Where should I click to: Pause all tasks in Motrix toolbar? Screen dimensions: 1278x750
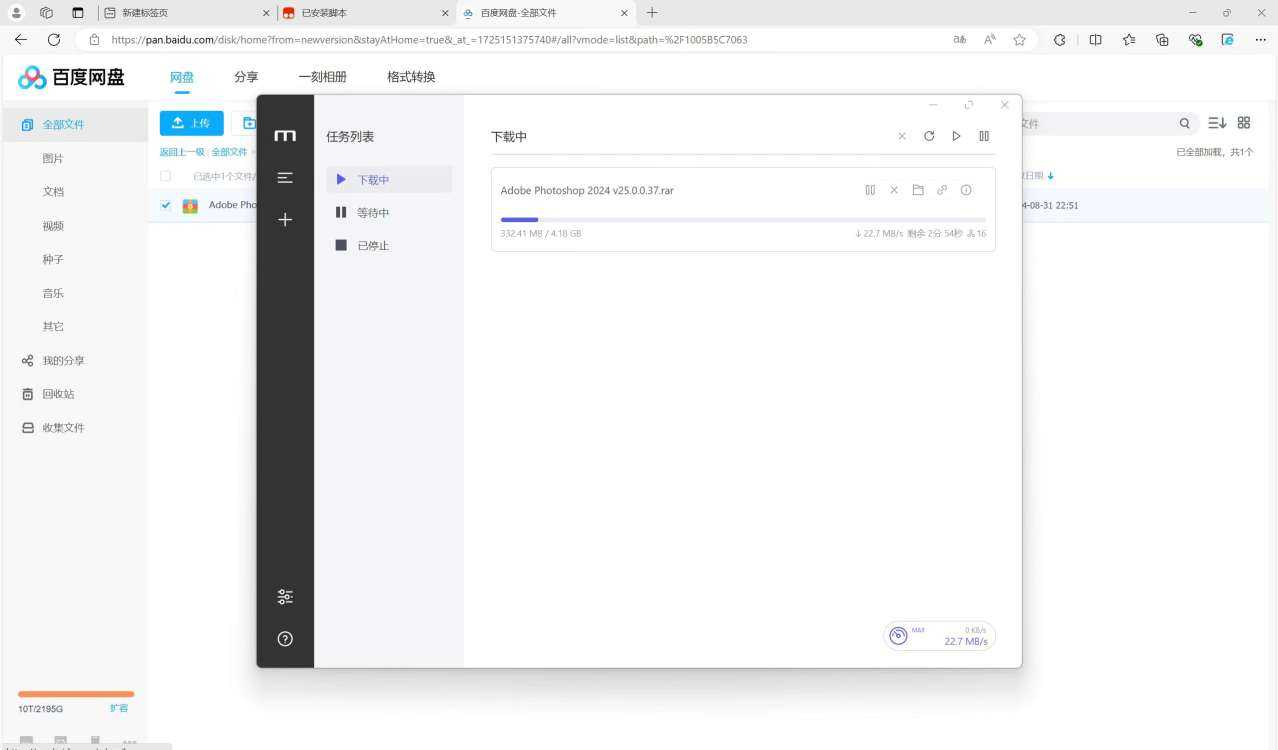pyautogui.click(x=984, y=136)
